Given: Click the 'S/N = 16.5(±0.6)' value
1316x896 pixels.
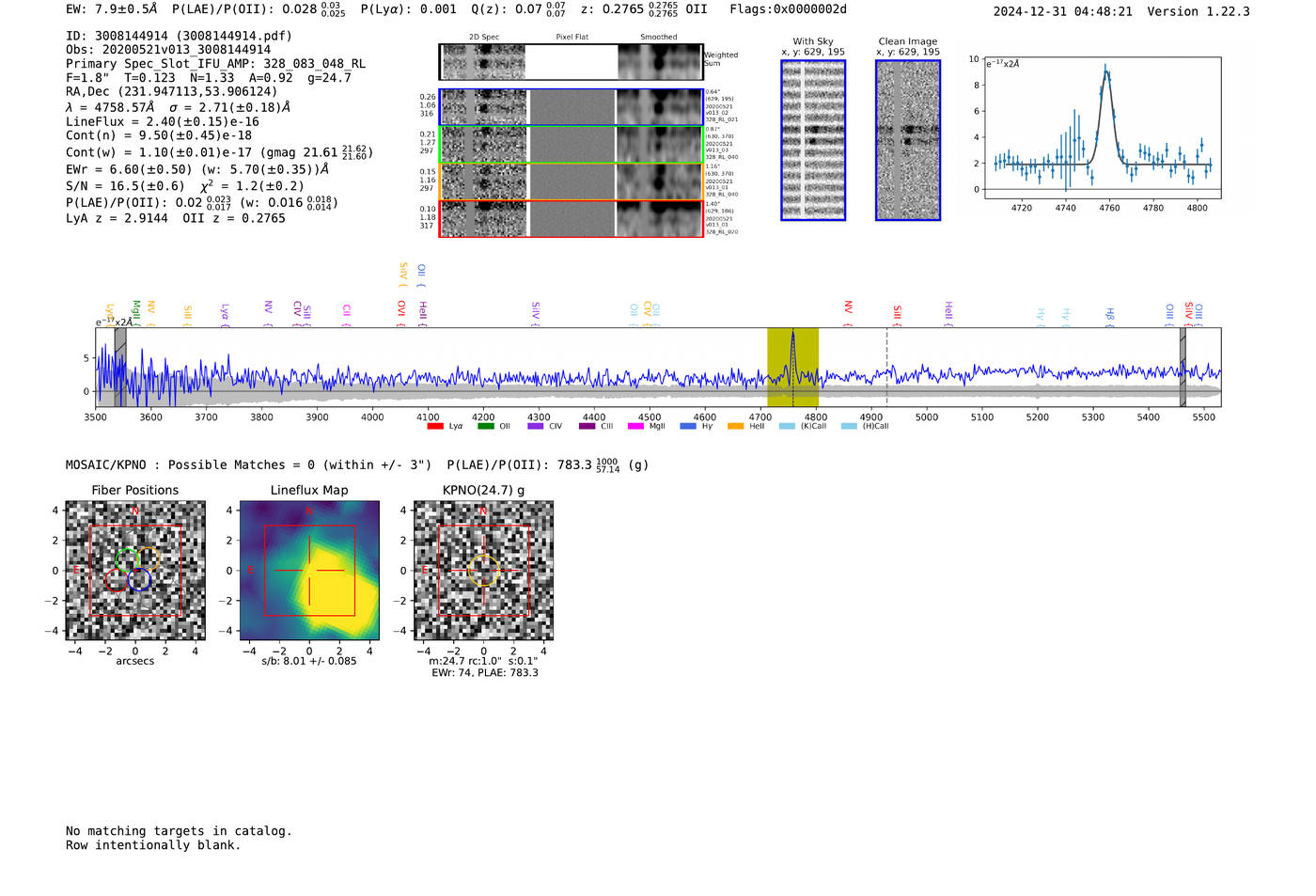Looking at the screenshot, I should pyautogui.click(x=125, y=186).
